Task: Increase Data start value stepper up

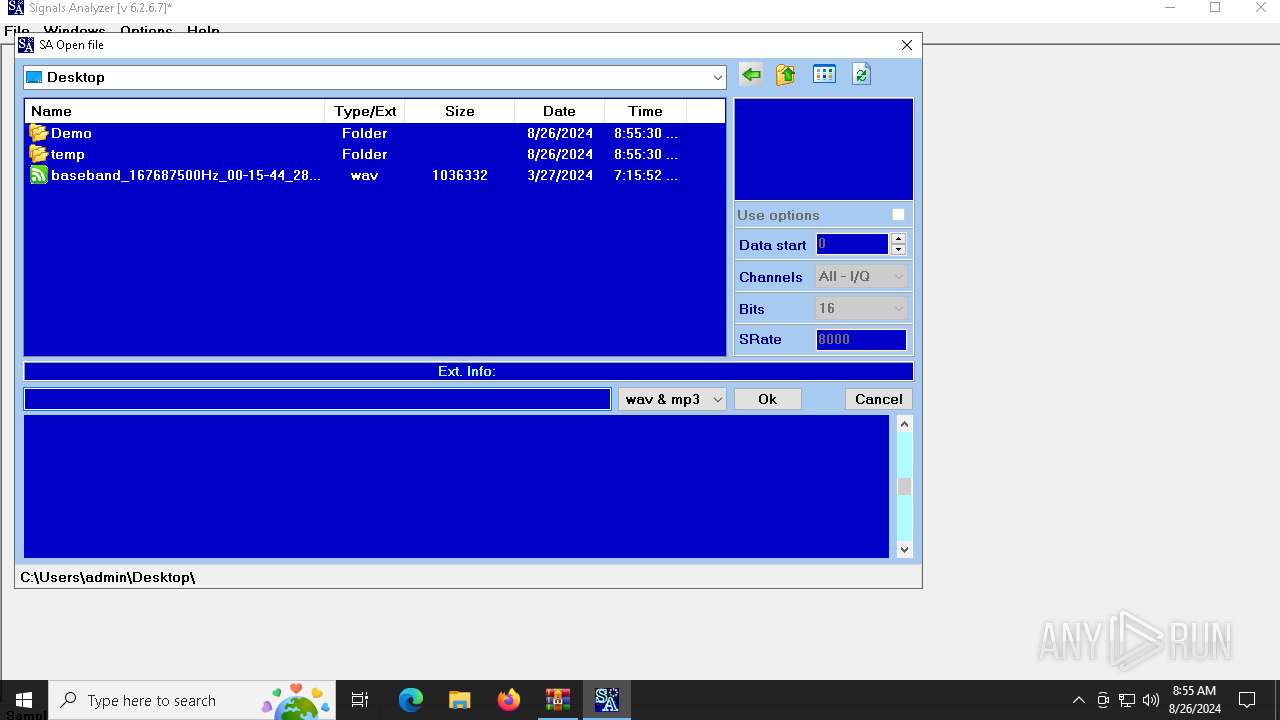Action: point(898,239)
